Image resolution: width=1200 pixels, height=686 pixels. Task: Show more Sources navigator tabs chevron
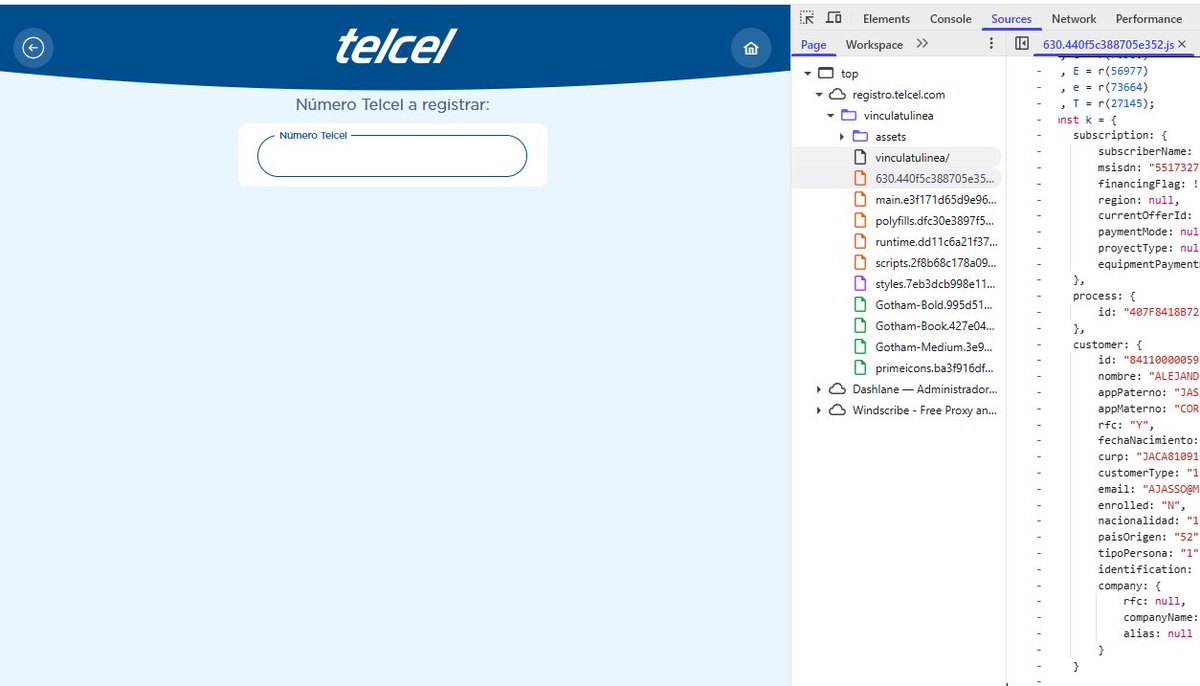coord(922,44)
